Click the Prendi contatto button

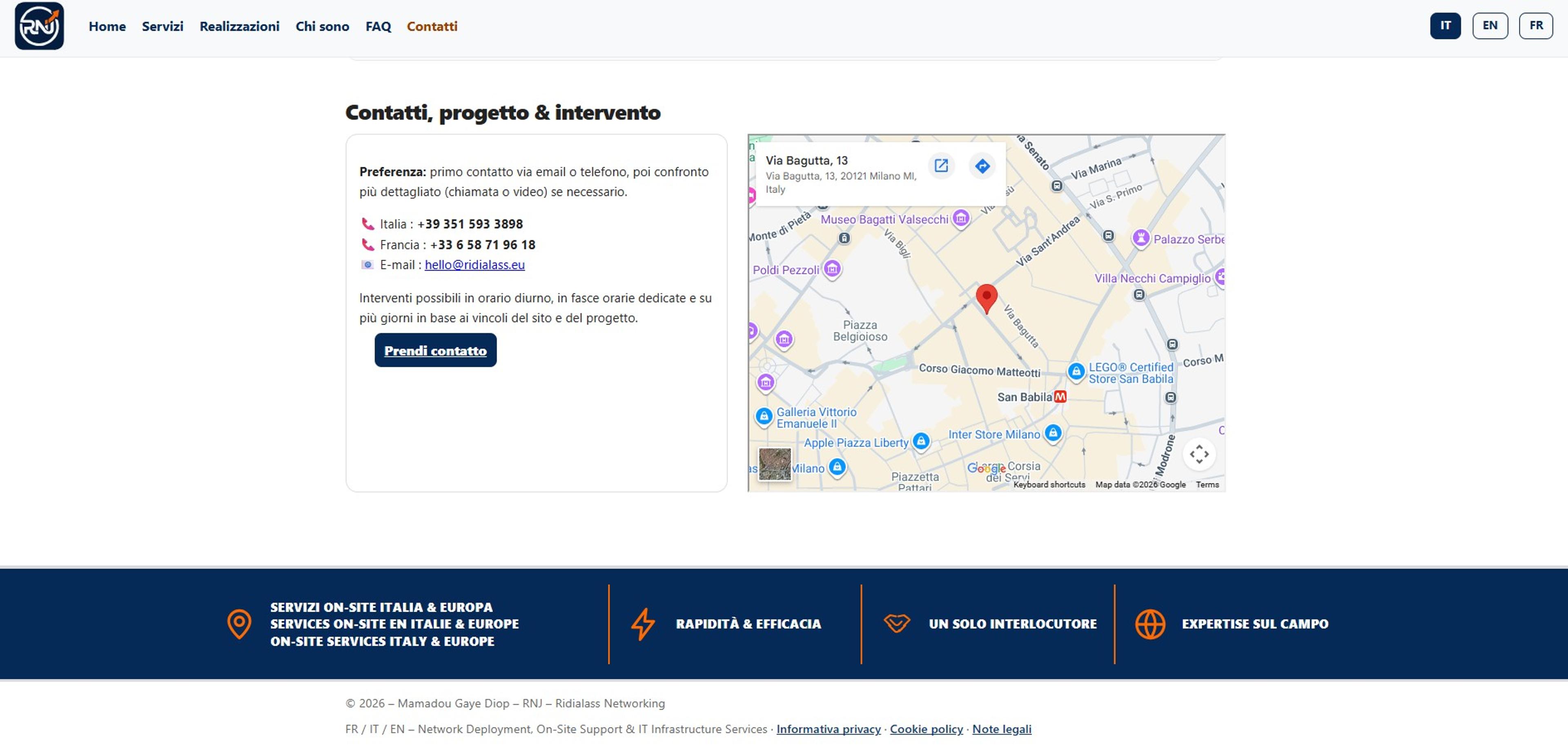pos(435,350)
